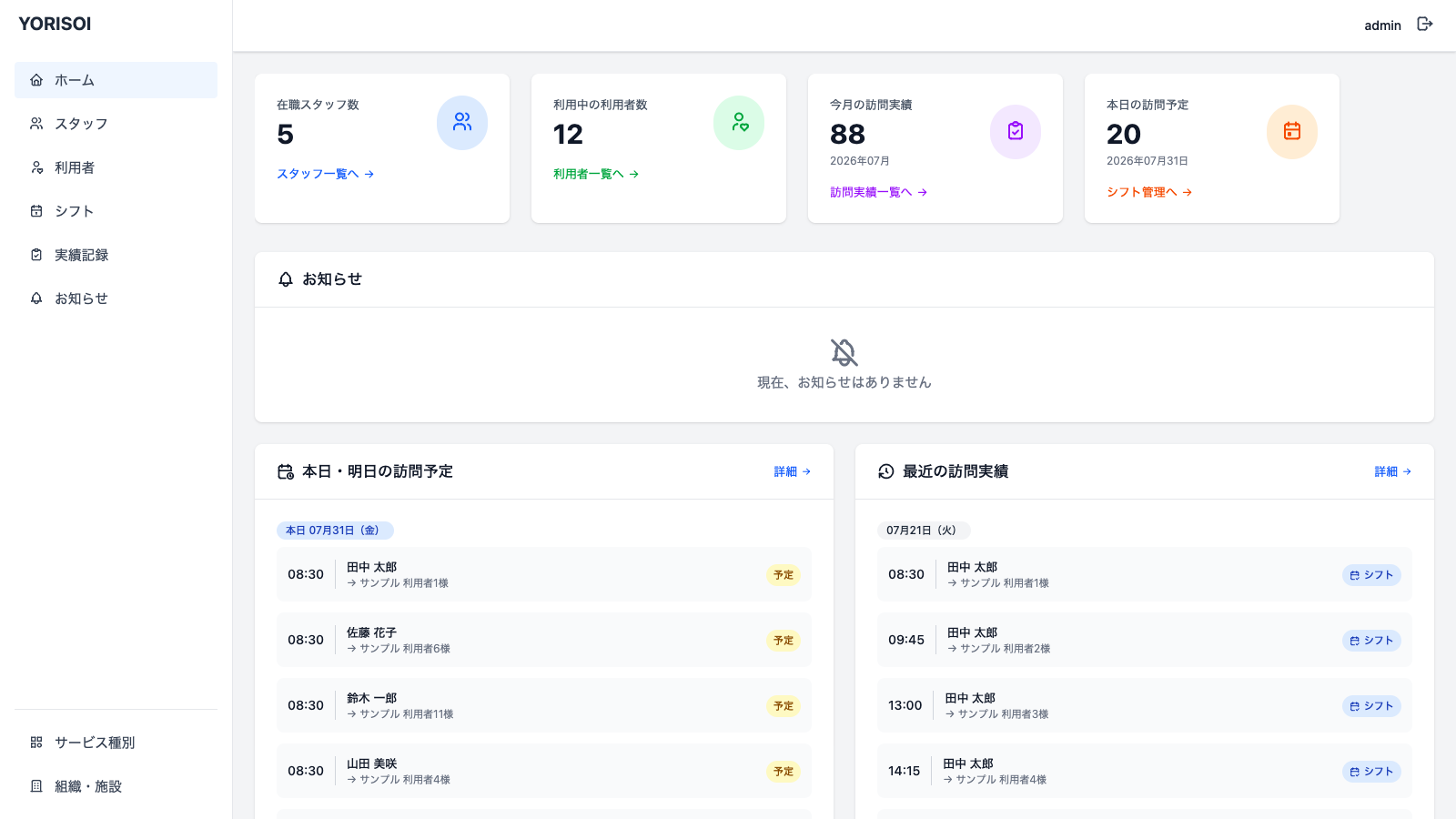The height and width of the screenshot is (819, 1456).
Task: Click the 山田 美咲 schedule row name
Action: click(371, 763)
